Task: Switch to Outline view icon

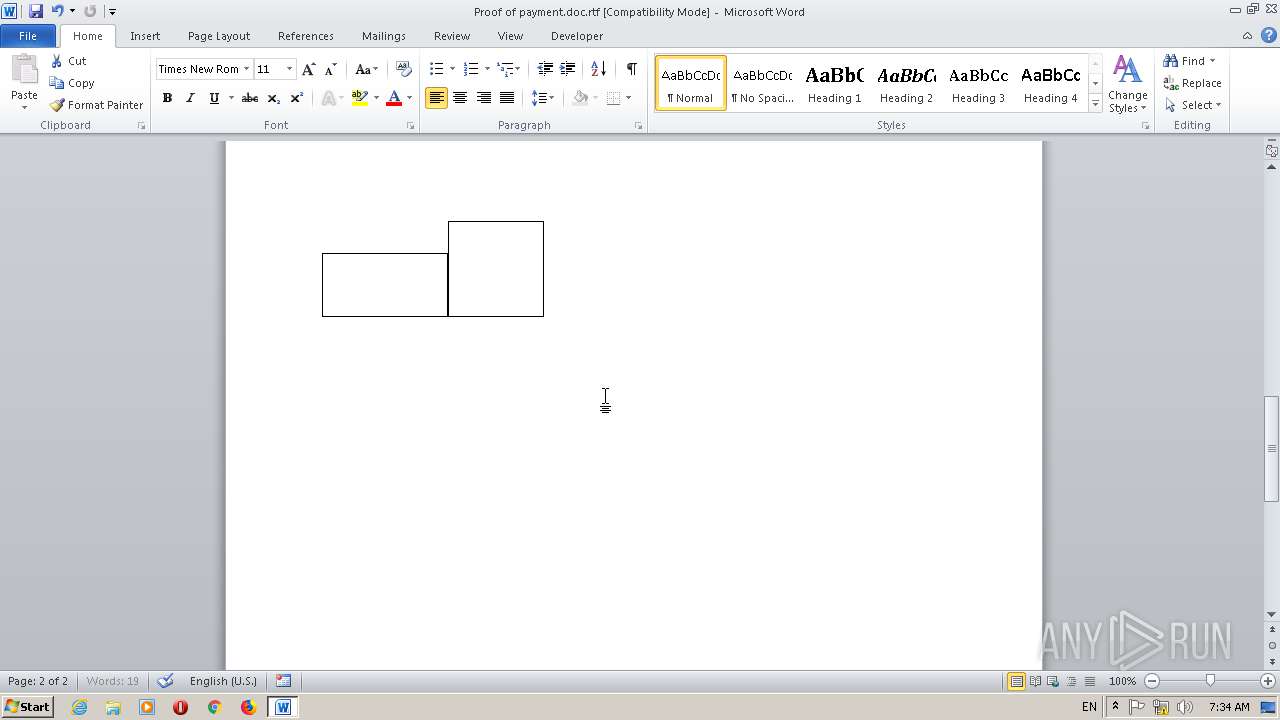Action: click(1071, 681)
